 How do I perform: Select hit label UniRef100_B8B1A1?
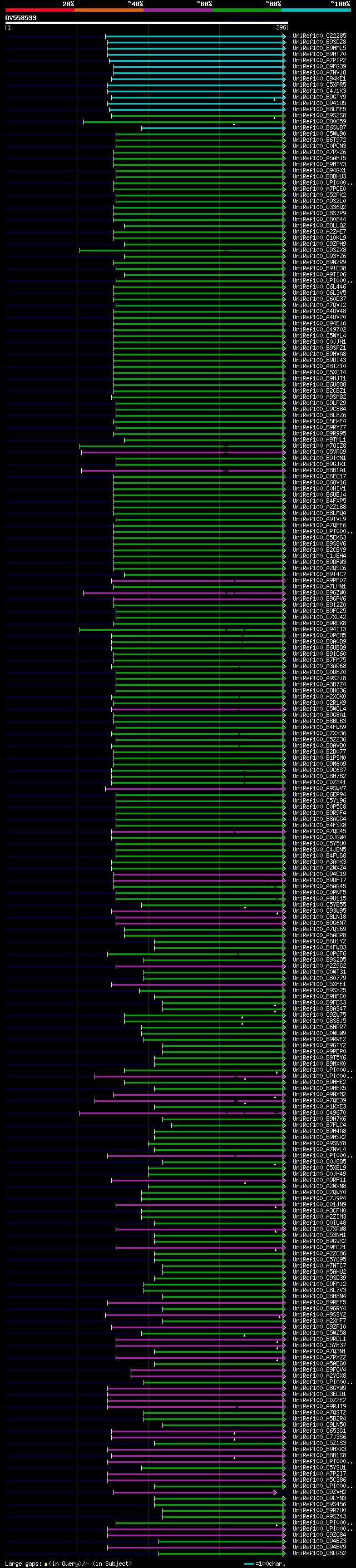click(319, 471)
